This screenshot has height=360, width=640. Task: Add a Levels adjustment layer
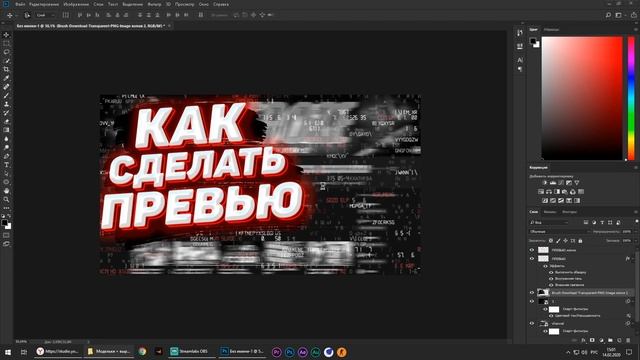tap(553, 183)
